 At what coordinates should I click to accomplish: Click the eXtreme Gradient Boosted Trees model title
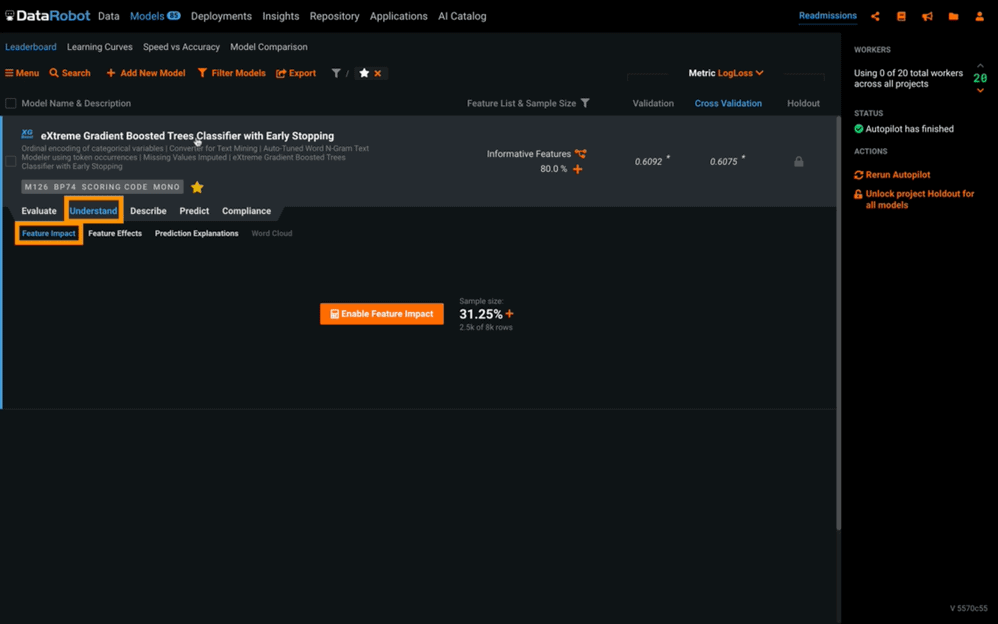tap(187, 136)
